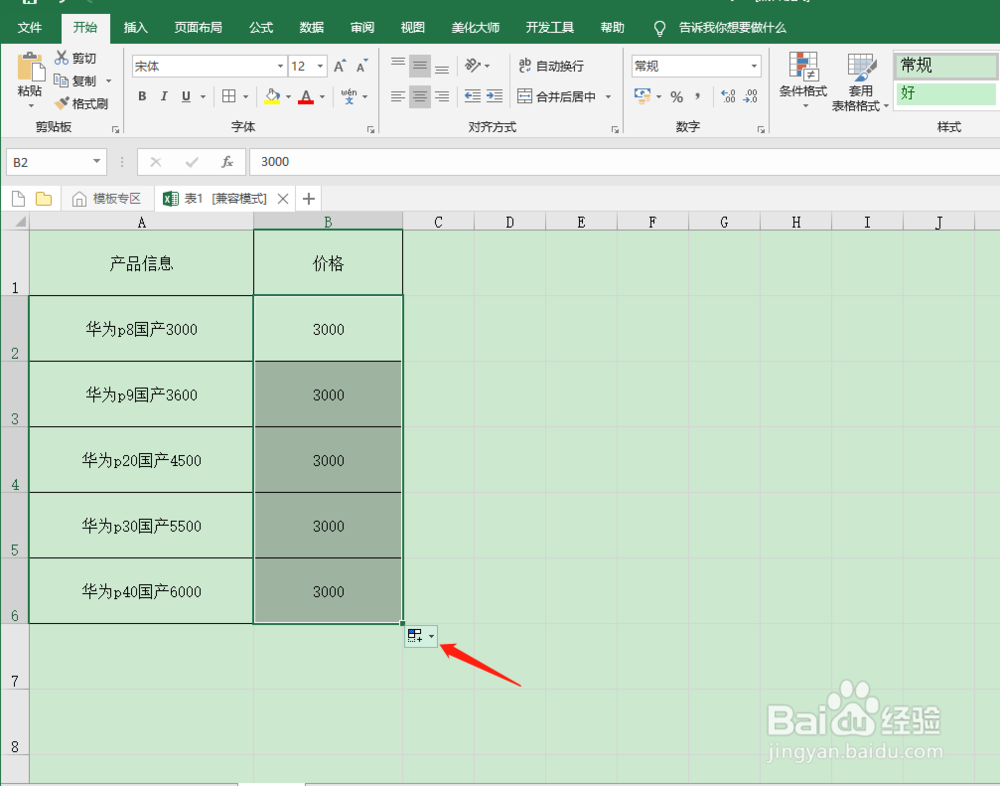Apply the yellow fill color bucket
The width and height of the screenshot is (1000, 786).
point(272,96)
